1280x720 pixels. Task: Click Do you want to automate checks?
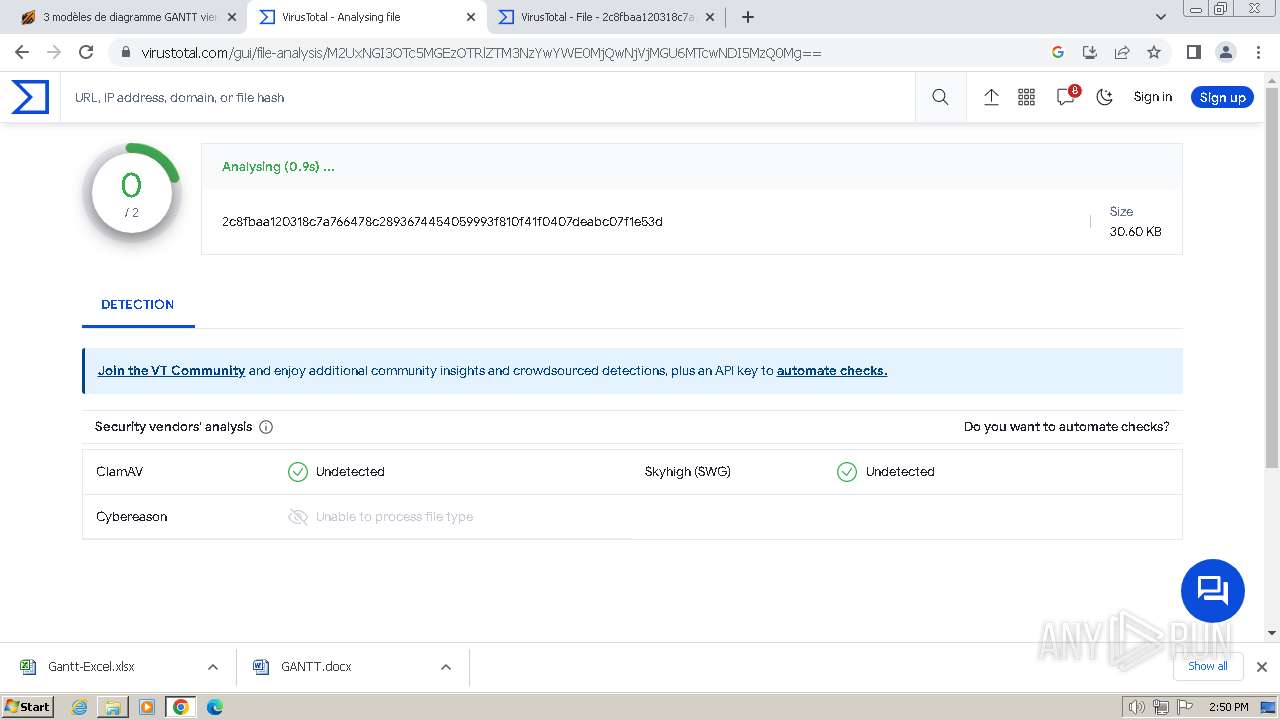pos(1066,427)
